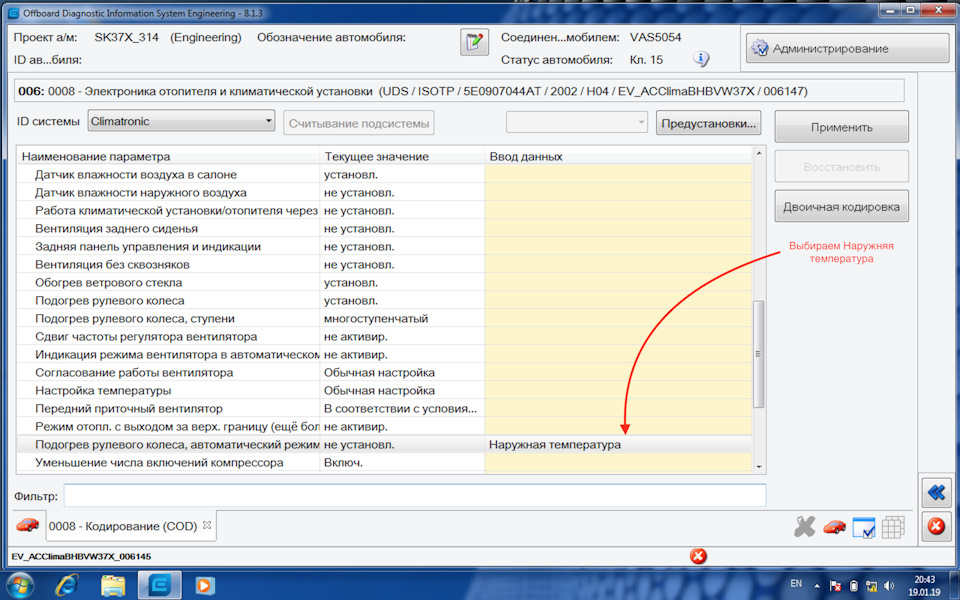This screenshot has height=600, width=960.
Task: Click the В соответствии с условия... value cell
Action: pos(402,408)
